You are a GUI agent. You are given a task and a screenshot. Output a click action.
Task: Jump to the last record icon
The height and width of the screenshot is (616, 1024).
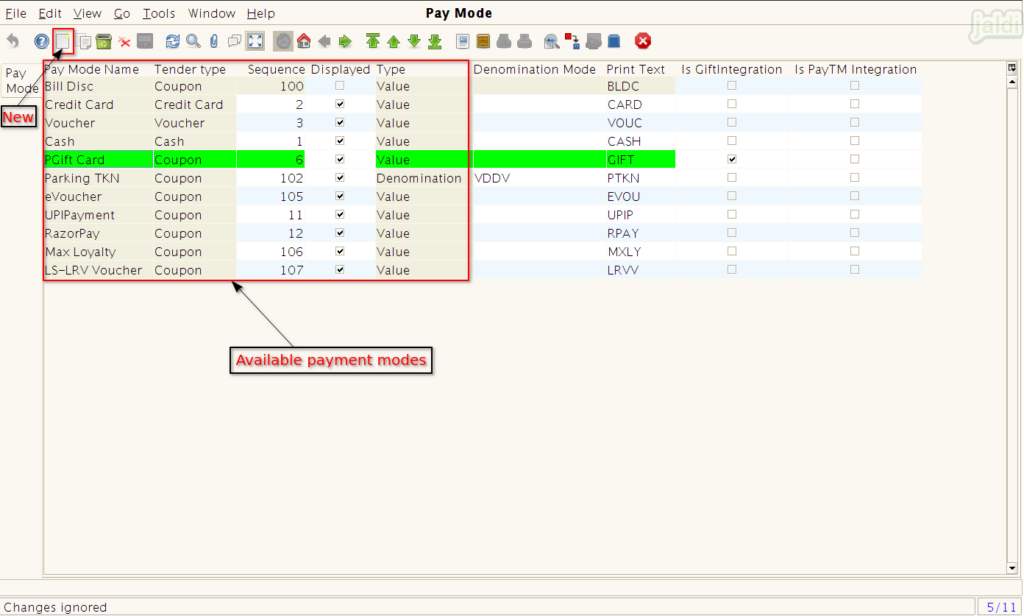coord(435,42)
